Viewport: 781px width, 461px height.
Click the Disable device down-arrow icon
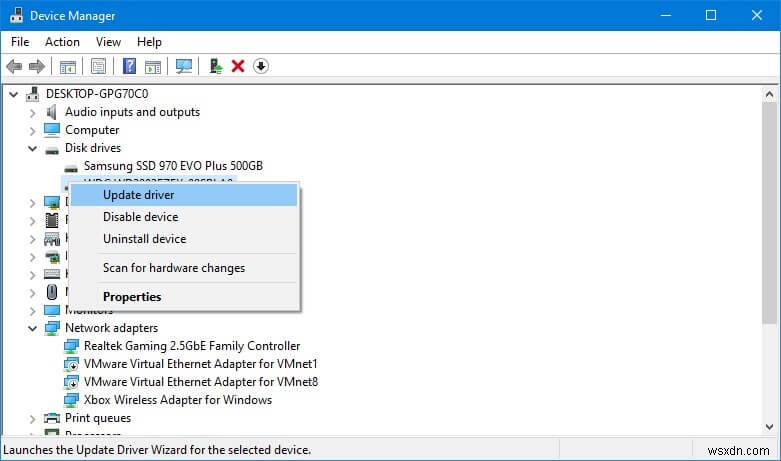[261, 66]
